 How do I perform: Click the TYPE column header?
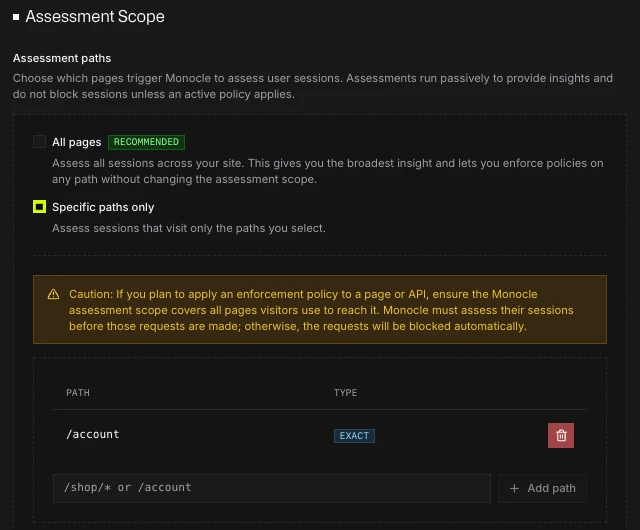tap(345, 392)
